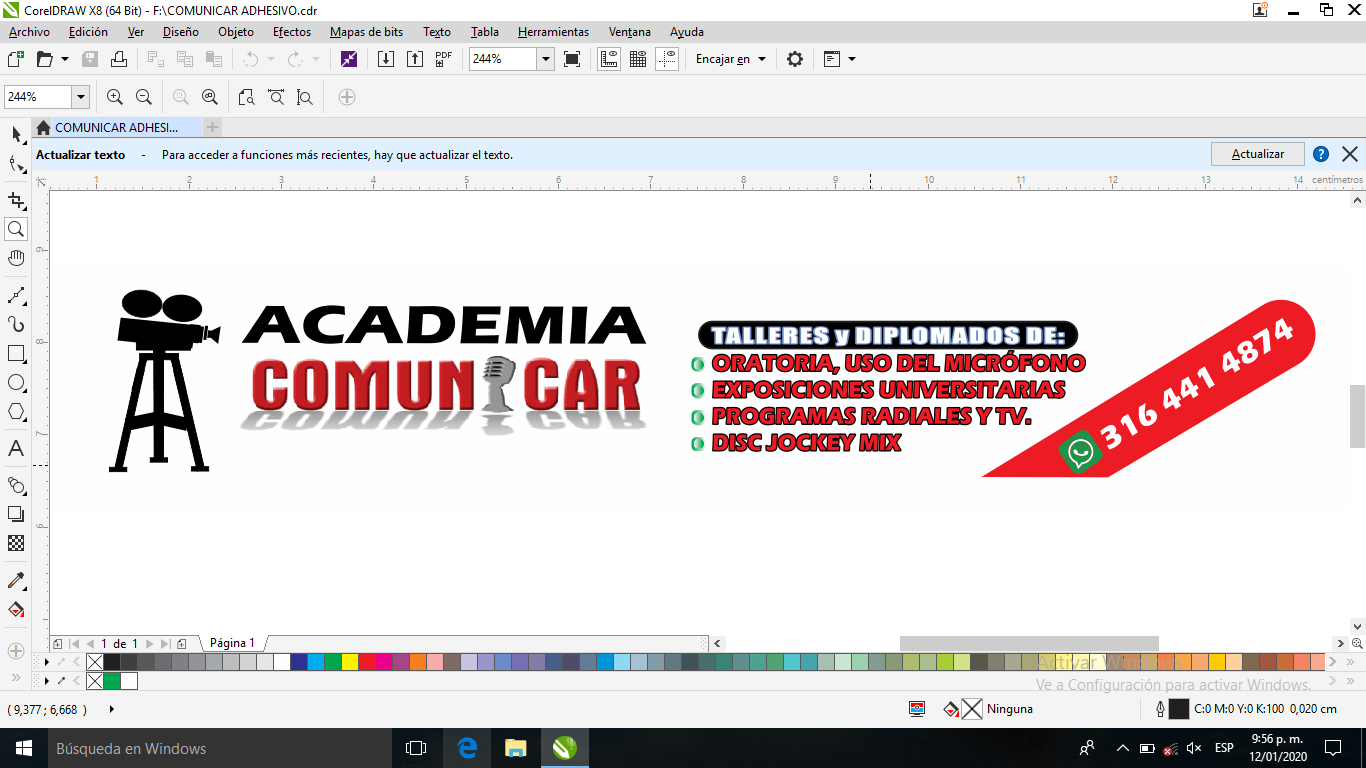1366x768 pixels.
Task: Click the Actualizar button
Action: (x=1257, y=154)
